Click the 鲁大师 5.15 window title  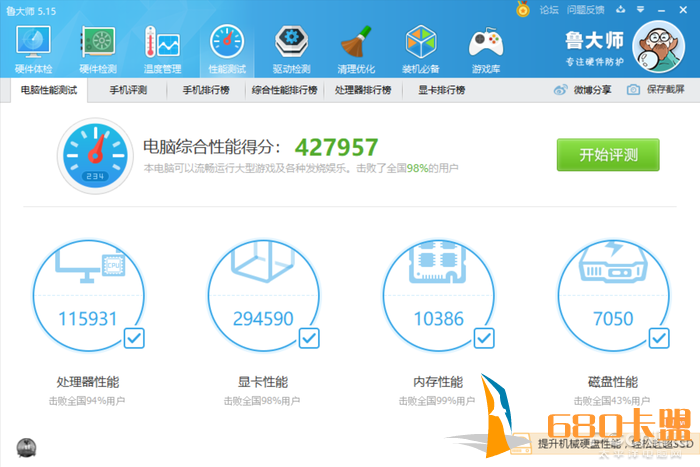coord(31,11)
